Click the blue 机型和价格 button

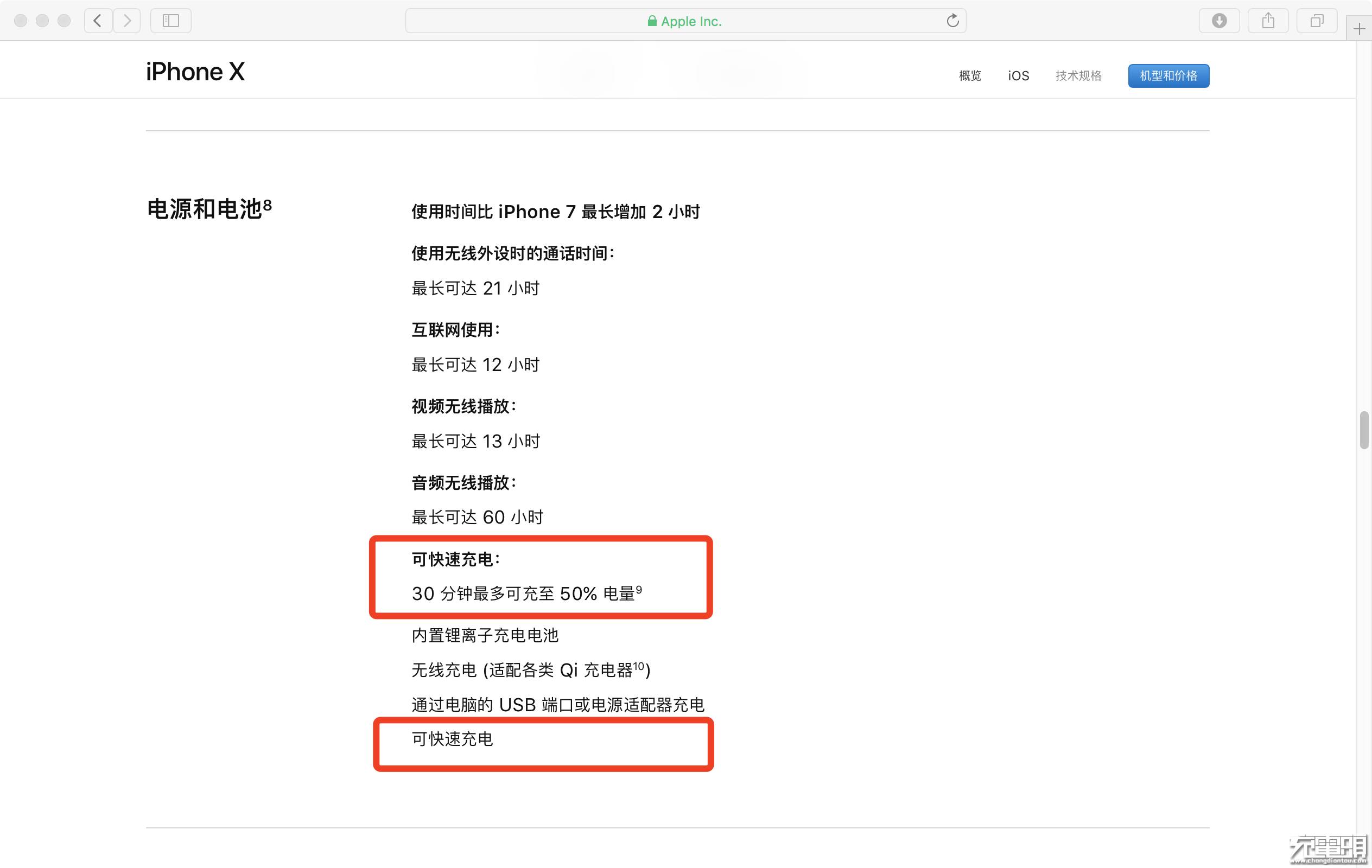tap(1168, 76)
